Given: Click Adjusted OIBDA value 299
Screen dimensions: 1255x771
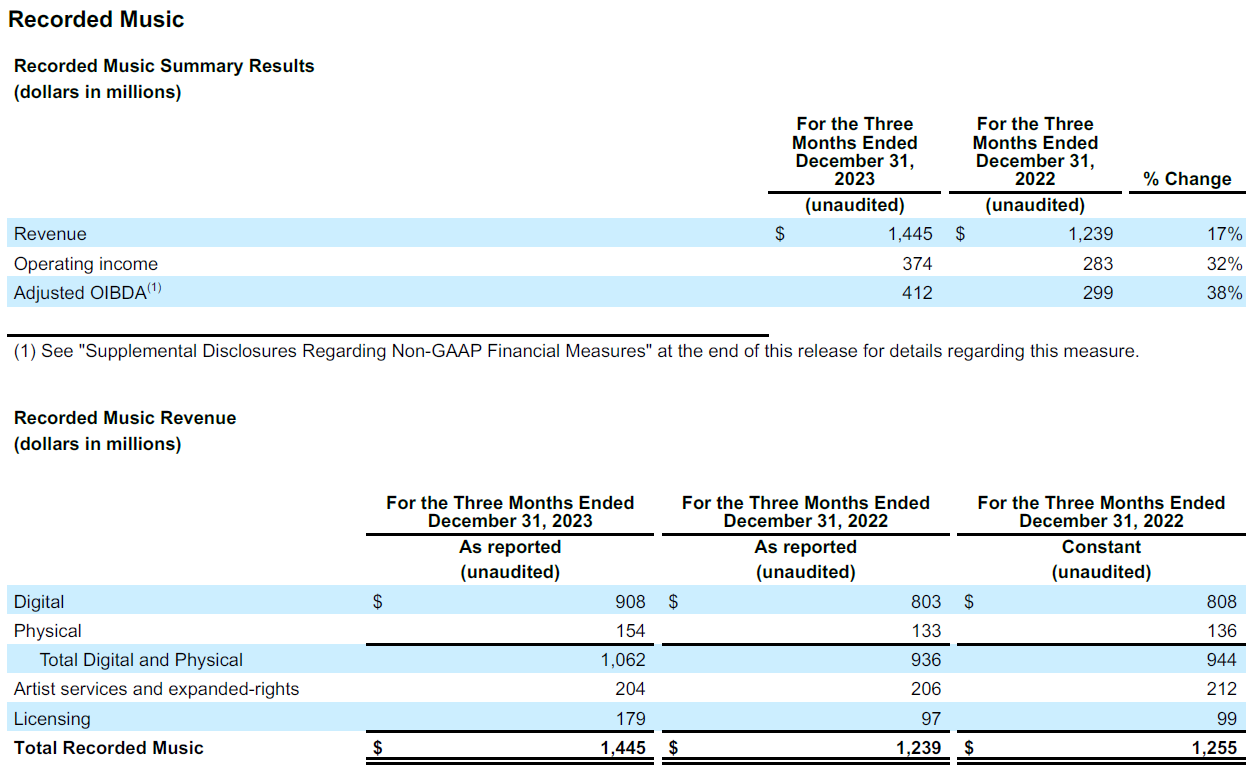Looking at the screenshot, I should (1097, 293).
